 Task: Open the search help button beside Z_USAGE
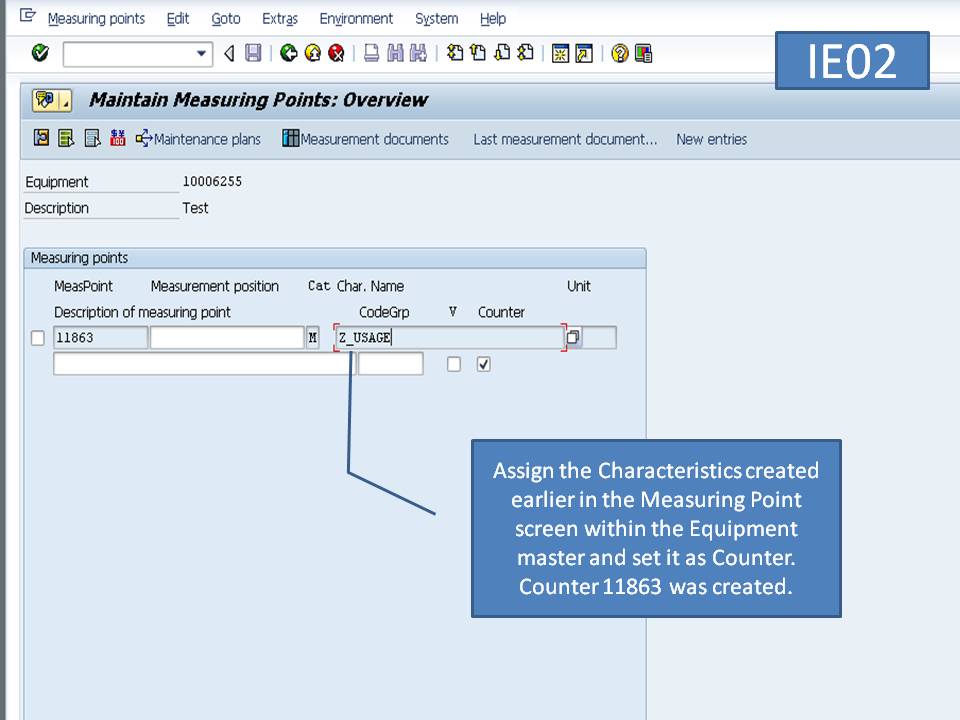point(573,337)
